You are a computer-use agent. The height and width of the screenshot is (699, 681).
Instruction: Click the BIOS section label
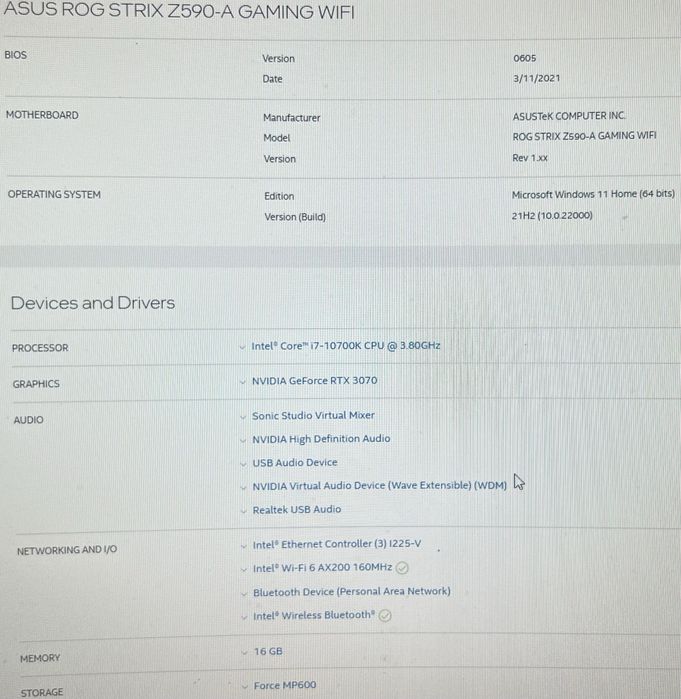point(16,55)
